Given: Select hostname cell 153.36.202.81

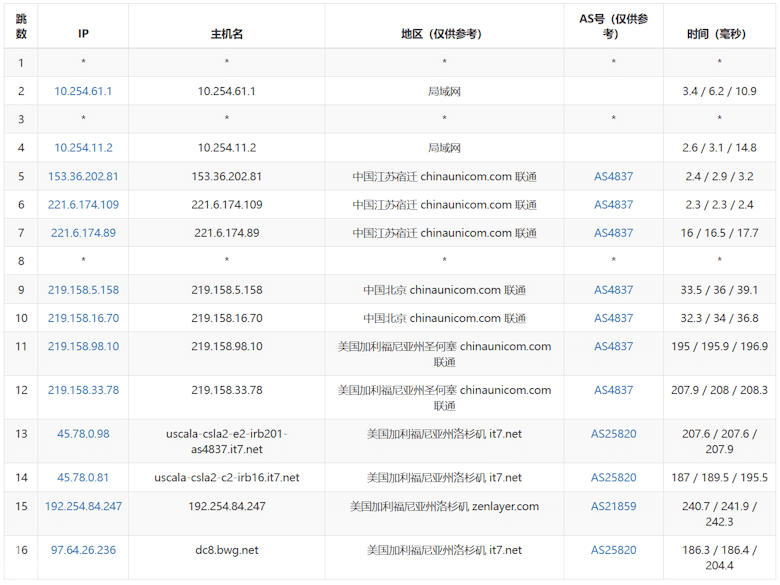Looking at the screenshot, I should (x=226, y=176).
